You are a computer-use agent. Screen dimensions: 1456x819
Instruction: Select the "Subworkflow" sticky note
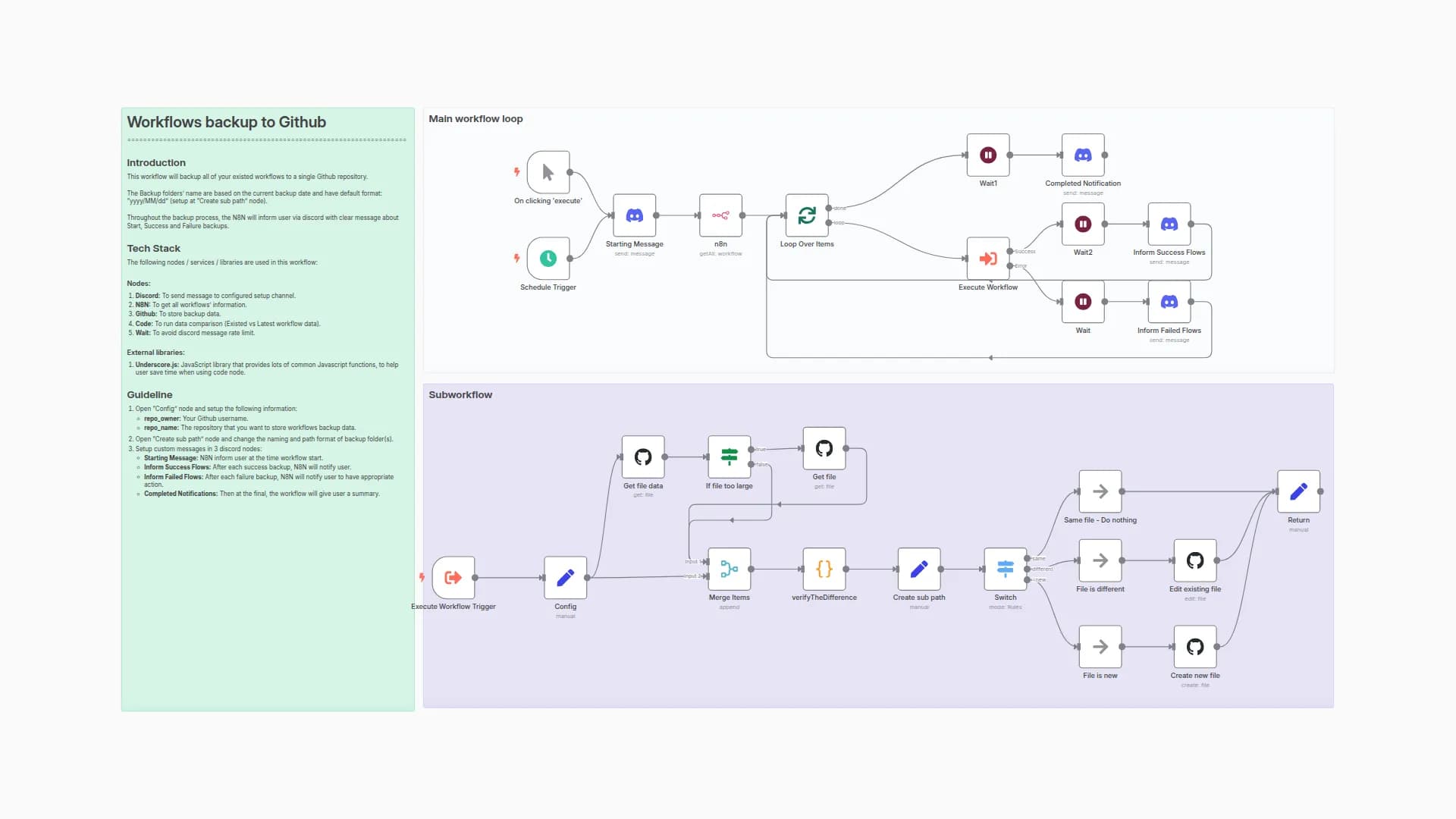coord(460,394)
